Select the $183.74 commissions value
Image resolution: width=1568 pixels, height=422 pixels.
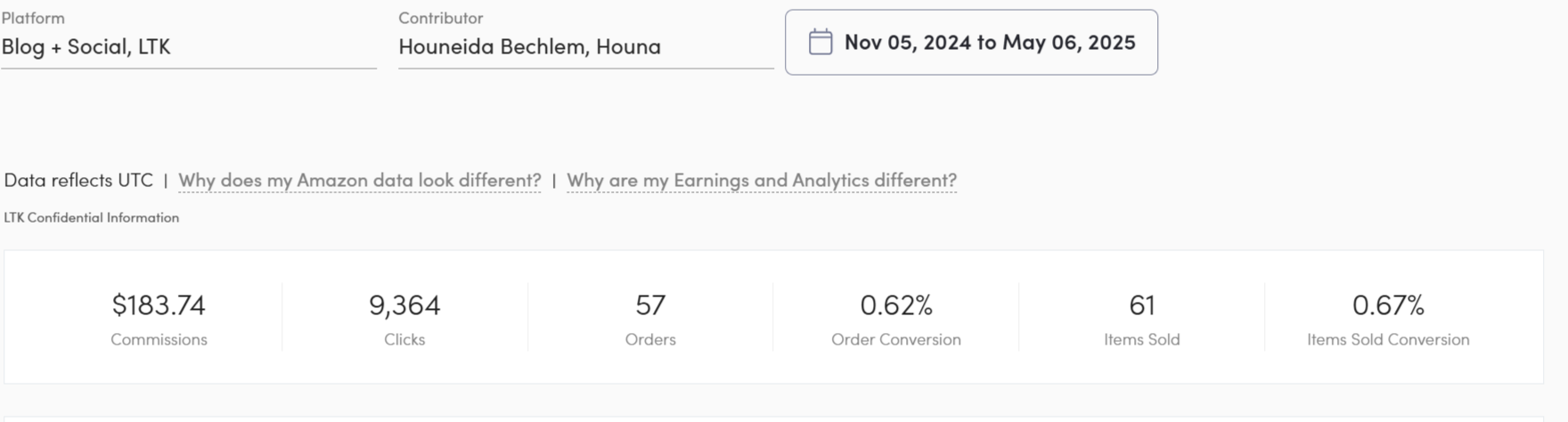[x=159, y=305]
